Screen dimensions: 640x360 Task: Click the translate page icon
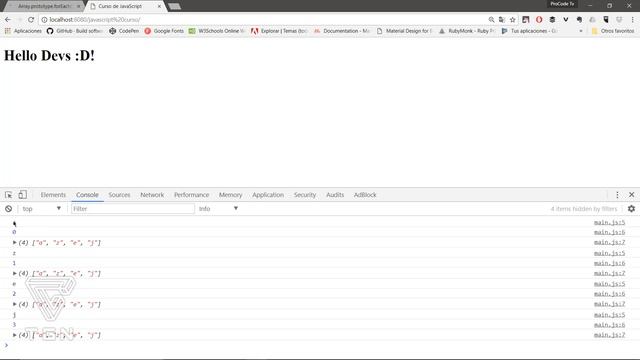coord(502,20)
